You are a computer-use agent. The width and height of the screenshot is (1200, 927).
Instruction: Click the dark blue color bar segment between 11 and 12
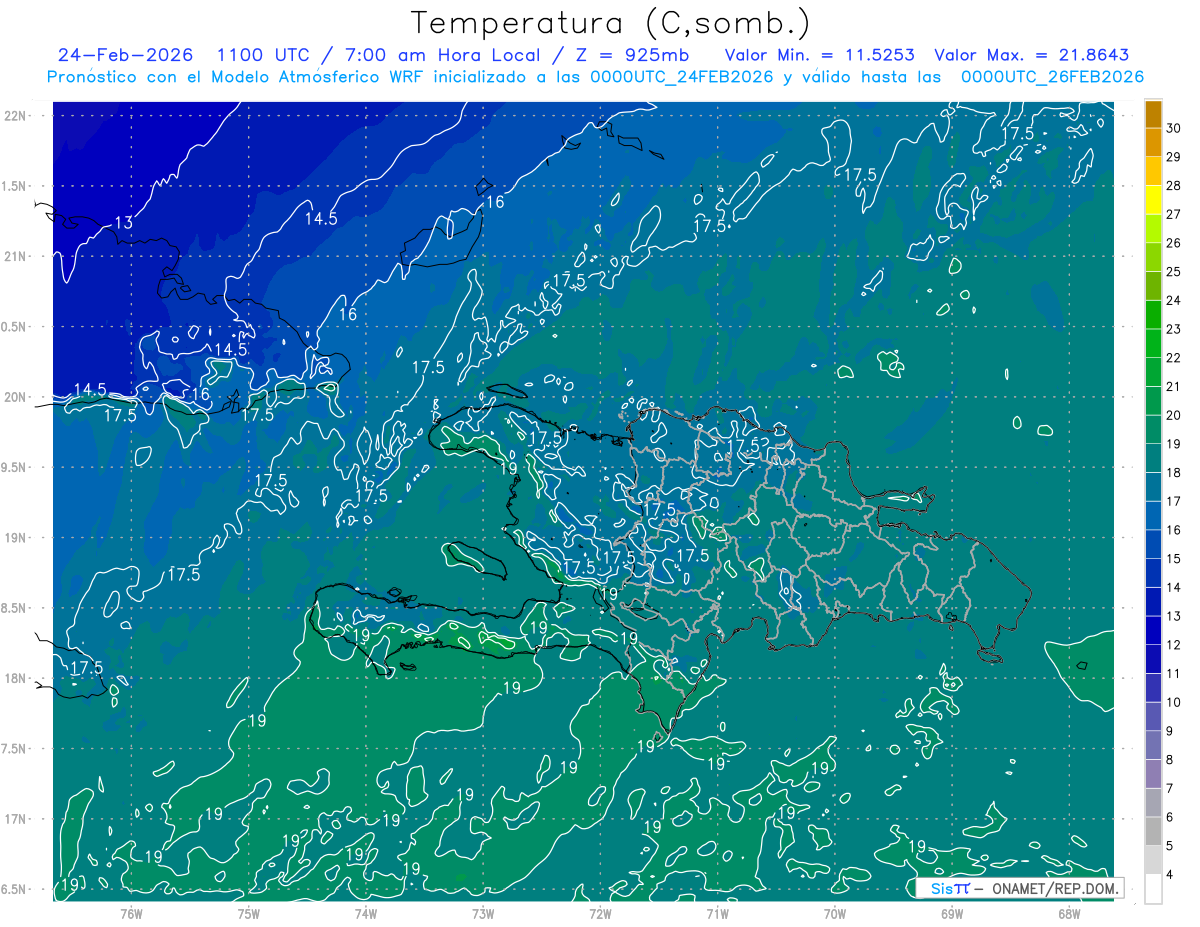(1153, 659)
